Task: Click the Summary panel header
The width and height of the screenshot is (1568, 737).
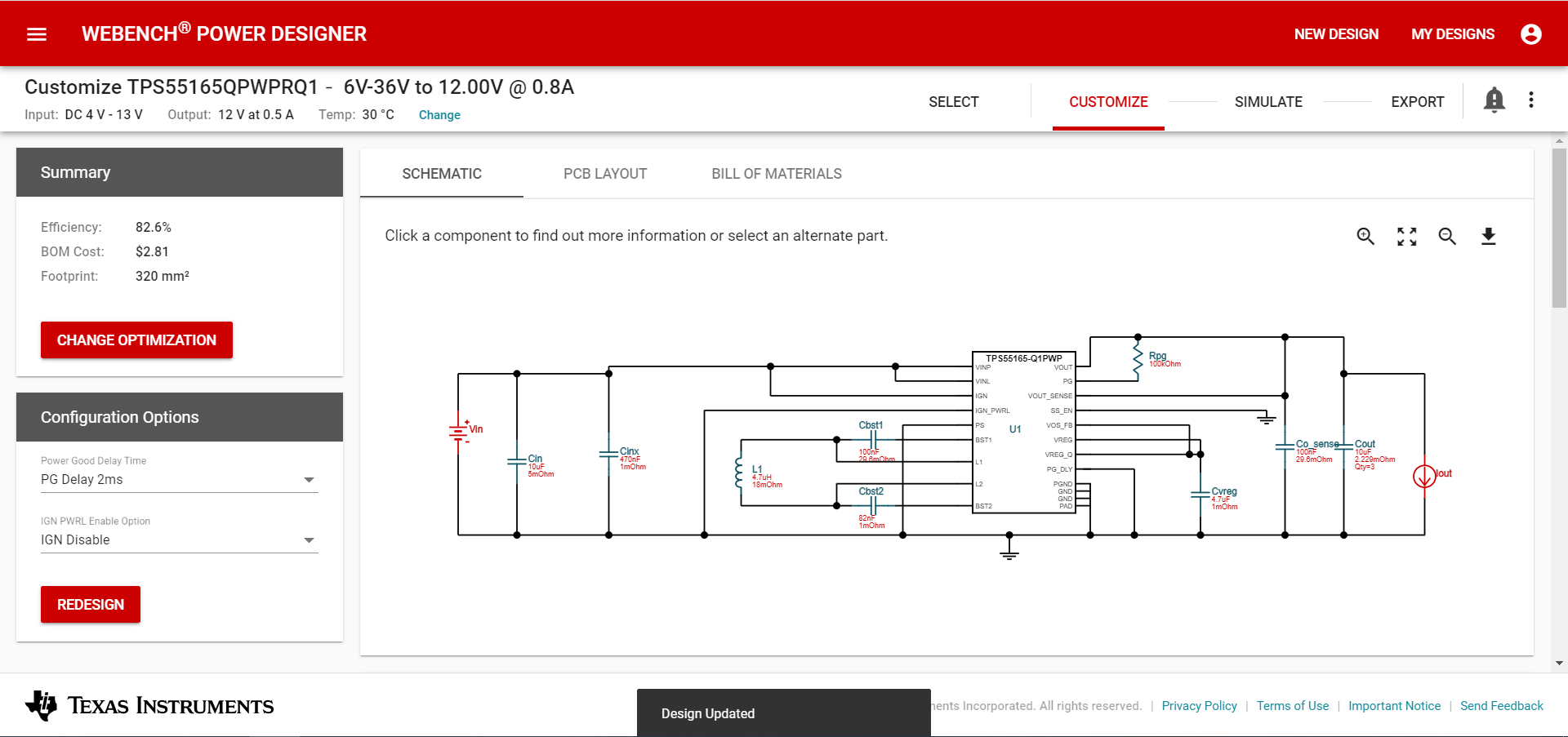Action: [x=180, y=172]
